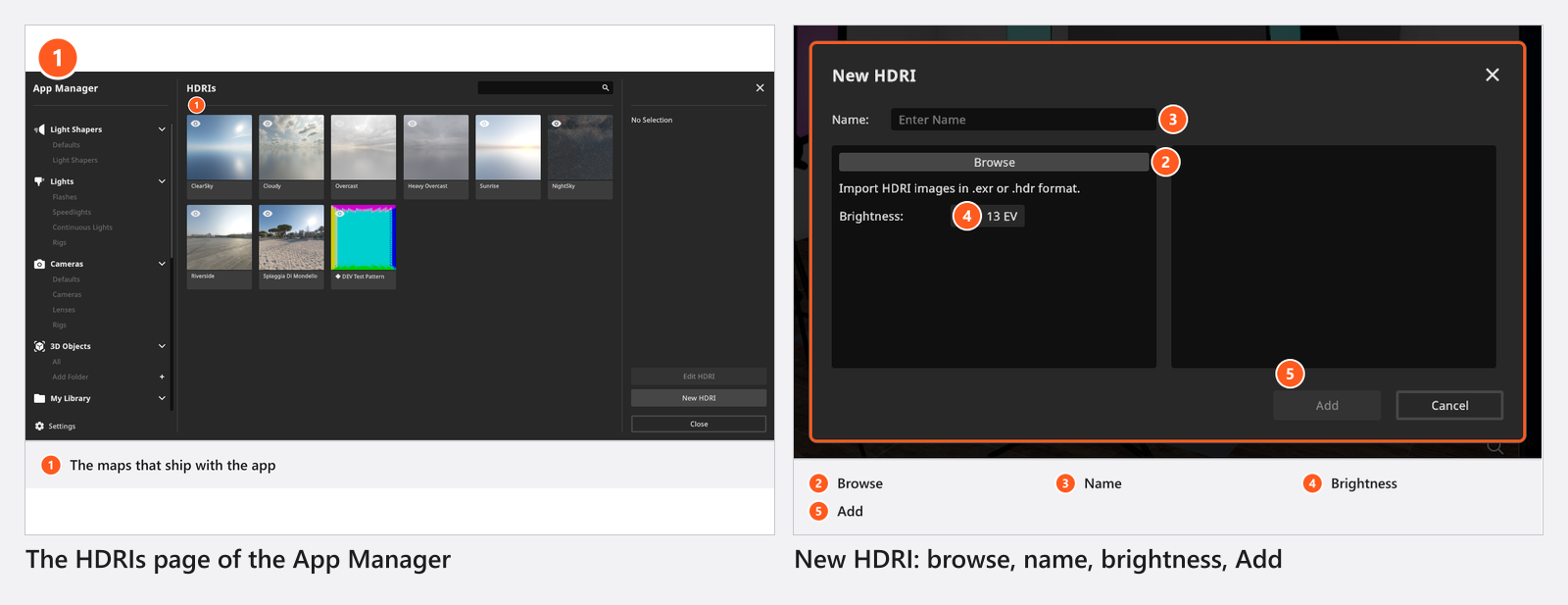The height and width of the screenshot is (605, 1568).
Task: Click the HDRIs search field
Action: coord(545,88)
